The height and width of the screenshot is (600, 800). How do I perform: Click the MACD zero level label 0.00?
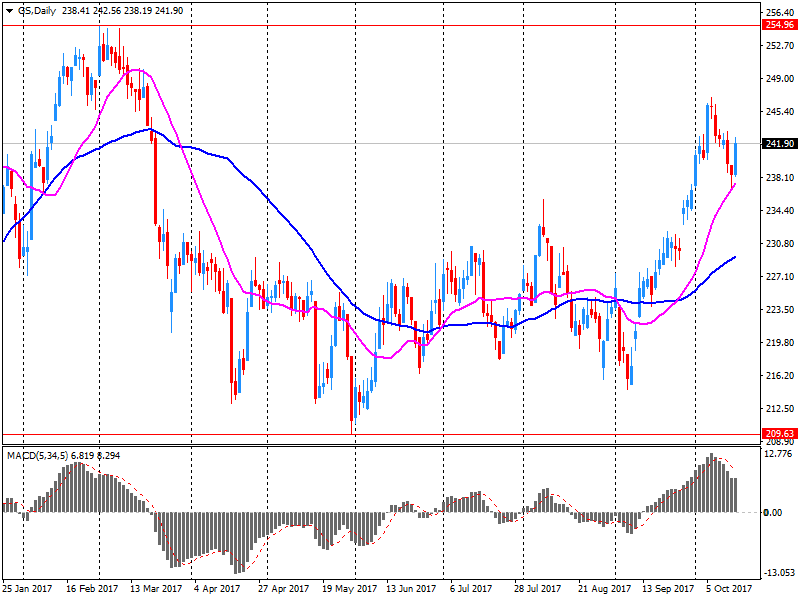tap(772, 512)
